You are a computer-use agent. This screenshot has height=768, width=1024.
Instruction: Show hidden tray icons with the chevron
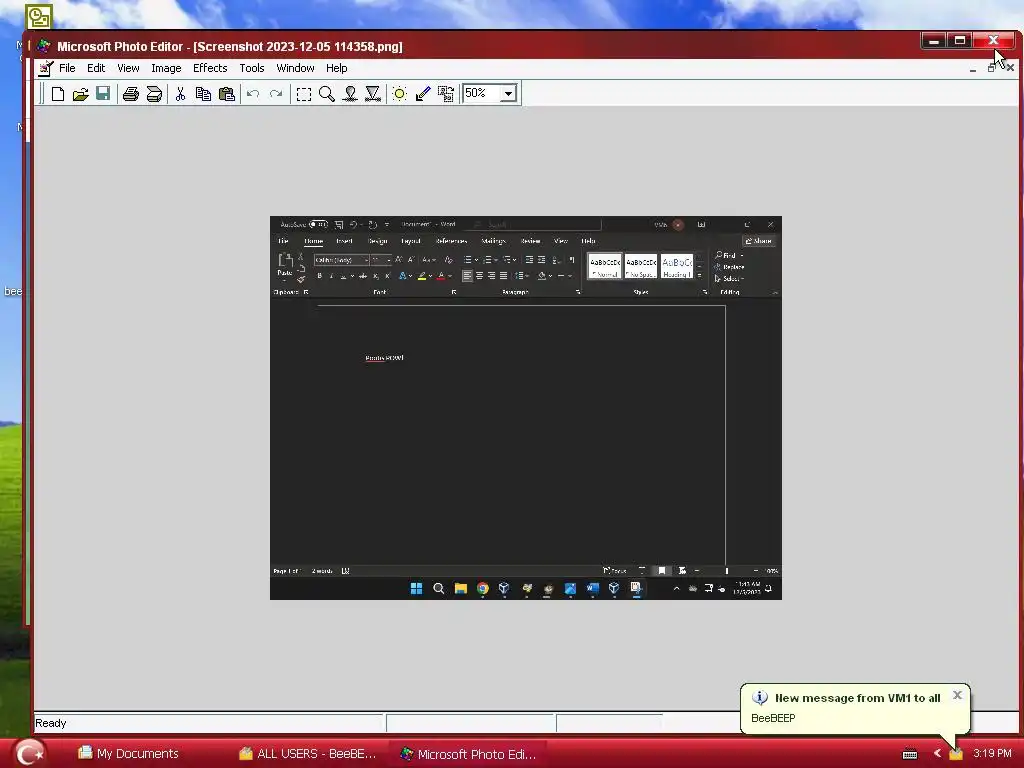937,754
